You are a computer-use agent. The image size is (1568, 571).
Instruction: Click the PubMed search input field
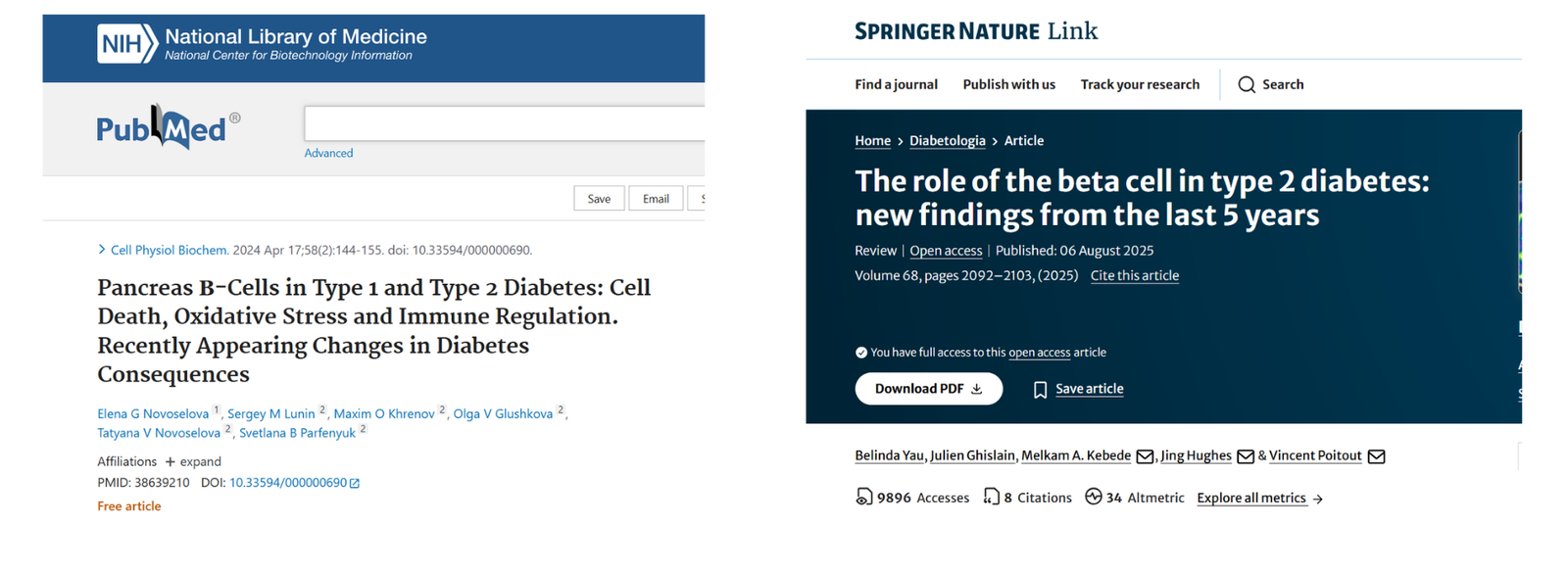click(x=505, y=124)
